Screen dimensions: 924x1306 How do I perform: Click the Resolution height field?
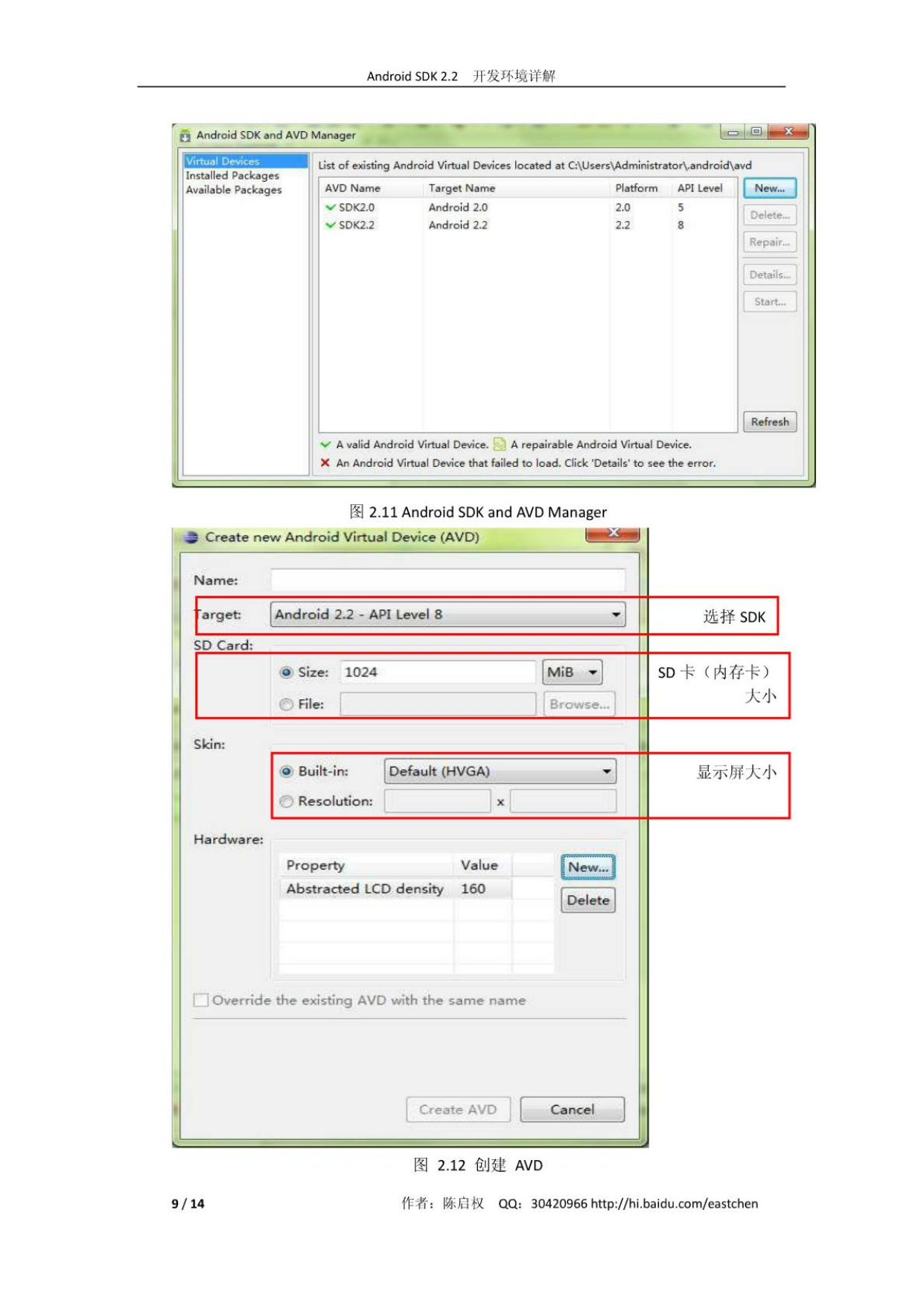pyautogui.click(x=563, y=801)
